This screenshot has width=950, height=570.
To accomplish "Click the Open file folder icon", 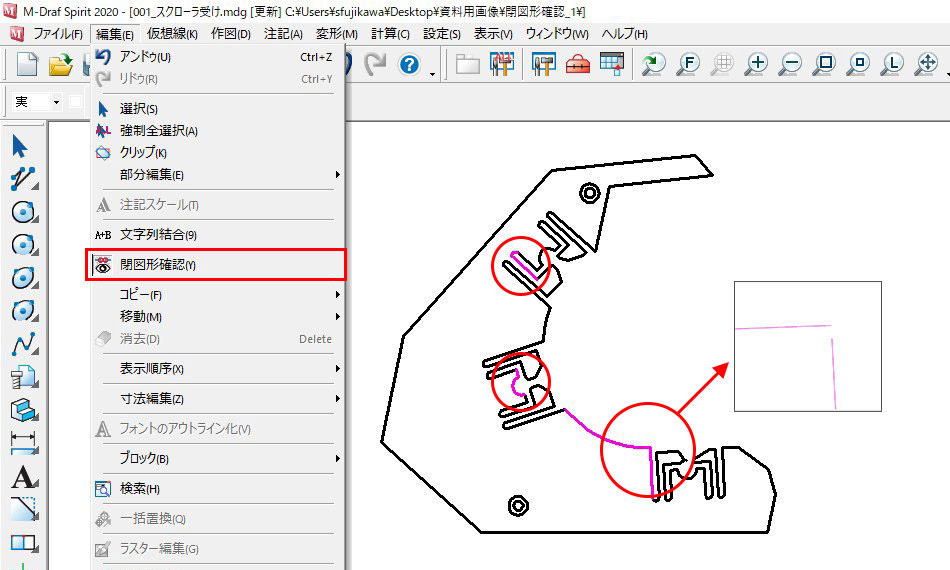I will [61, 64].
